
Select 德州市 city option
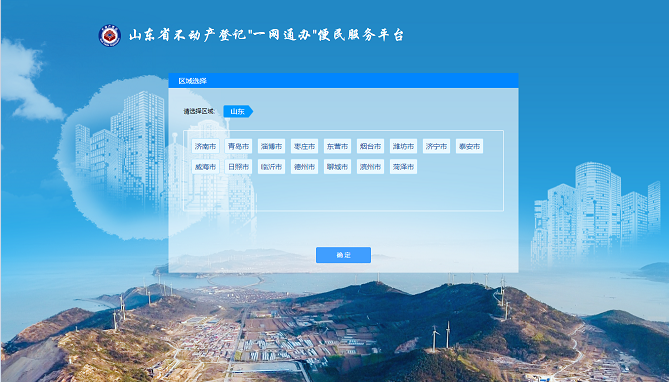304,167
